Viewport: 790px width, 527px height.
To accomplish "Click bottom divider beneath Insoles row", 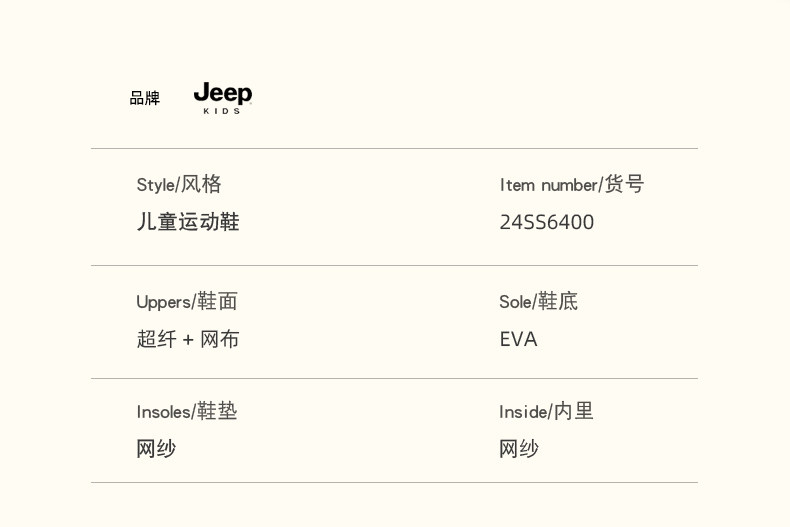I will point(394,482).
